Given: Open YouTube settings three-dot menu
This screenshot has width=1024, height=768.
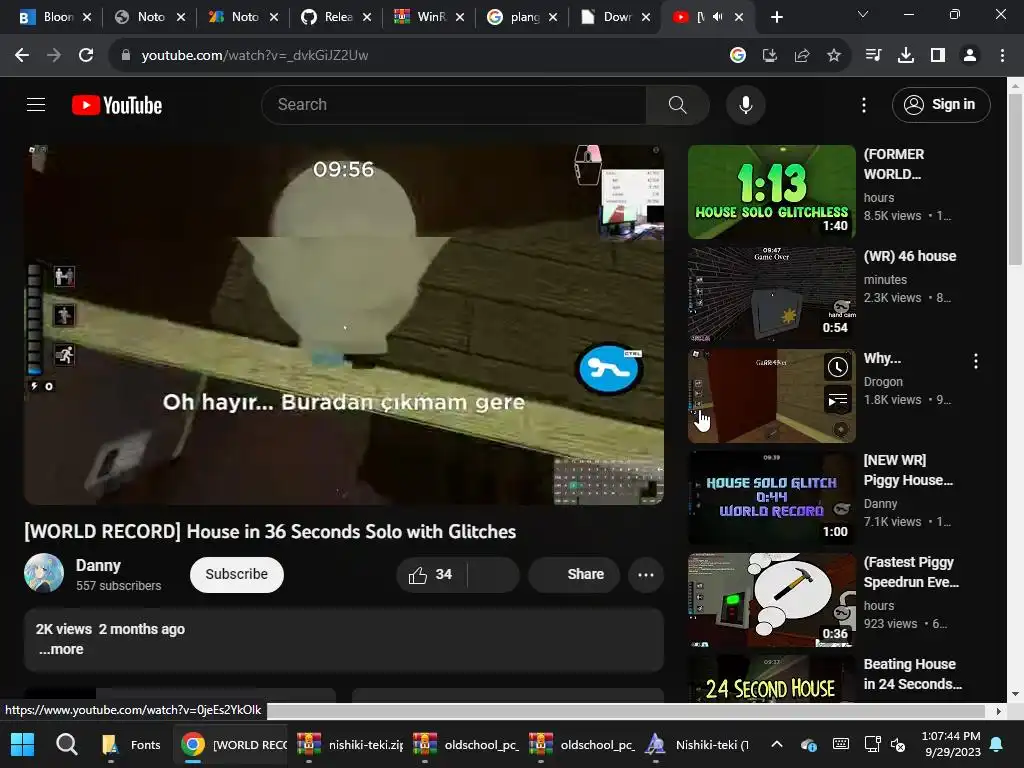Looking at the screenshot, I should (863, 104).
